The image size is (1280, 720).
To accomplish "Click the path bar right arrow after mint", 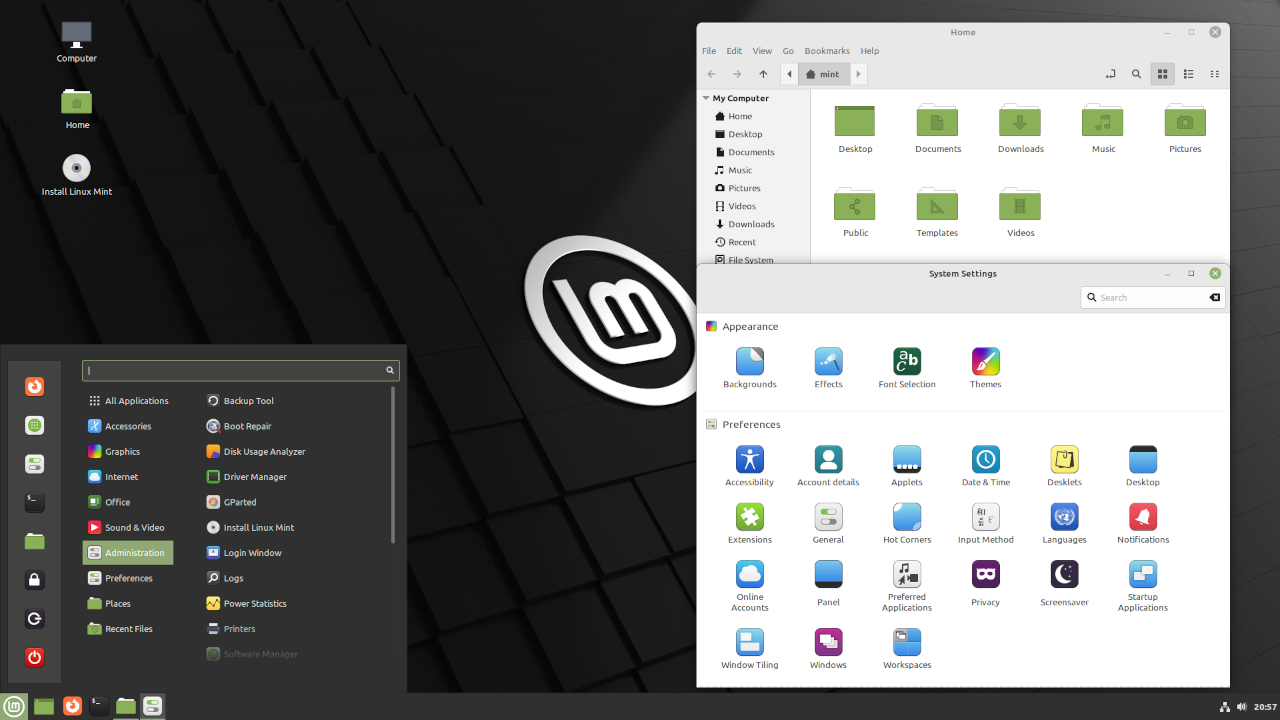I will tap(859, 74).
